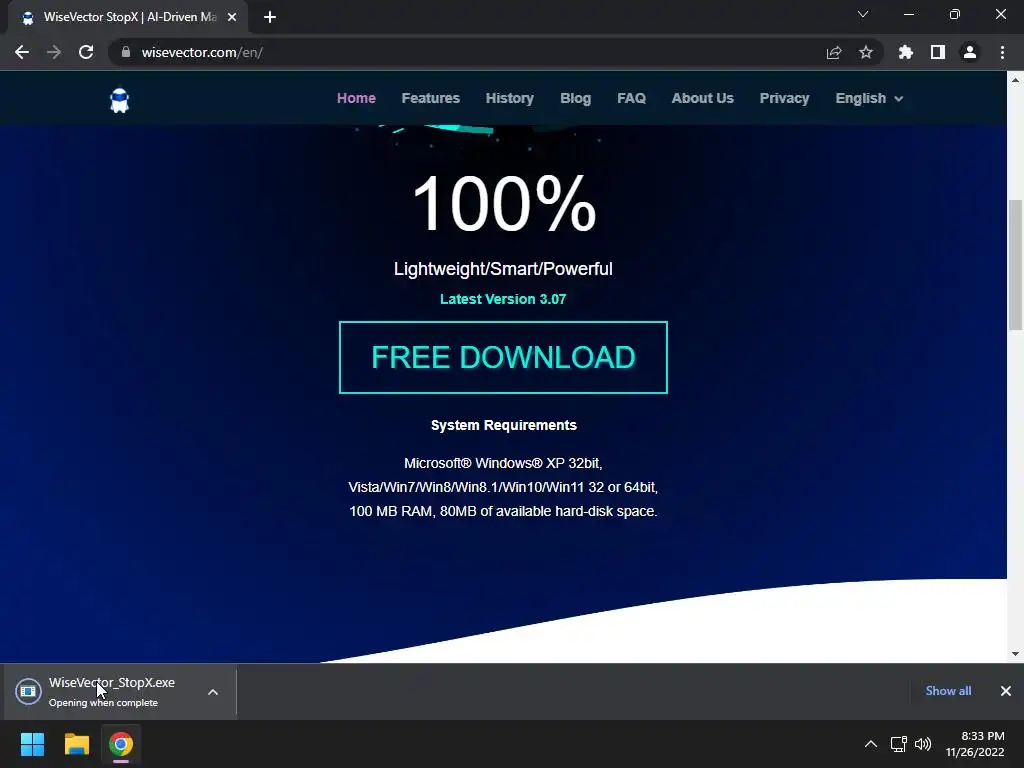Open the About Us page

tap(703, 98)
